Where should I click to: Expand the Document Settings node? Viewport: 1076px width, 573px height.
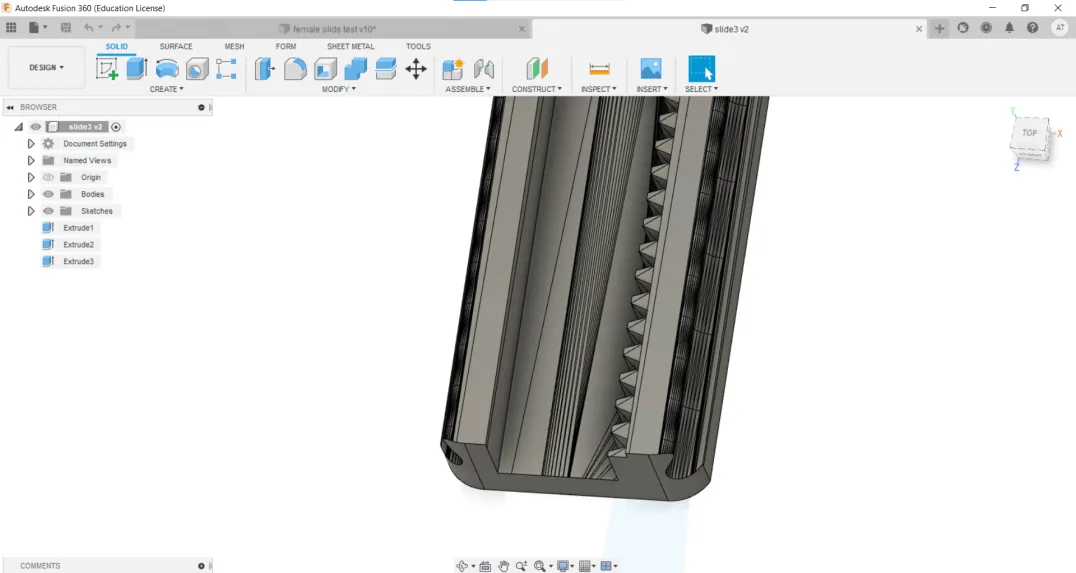31,143
